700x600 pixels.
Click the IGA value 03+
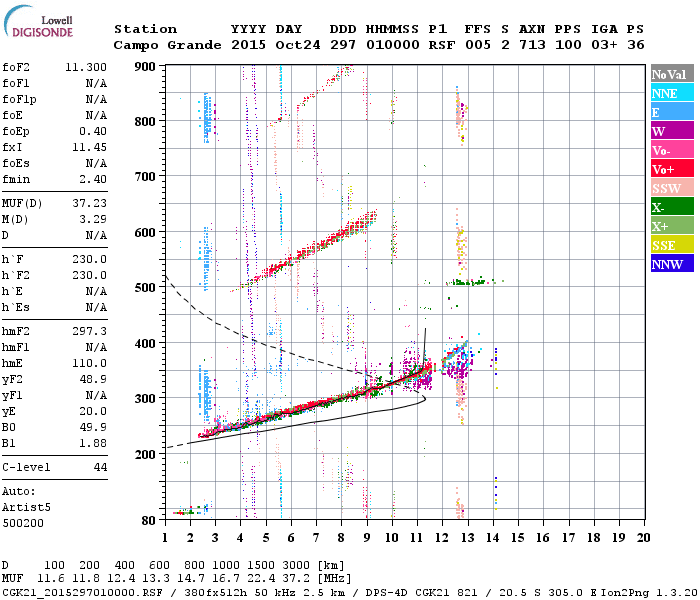(604, 45)
